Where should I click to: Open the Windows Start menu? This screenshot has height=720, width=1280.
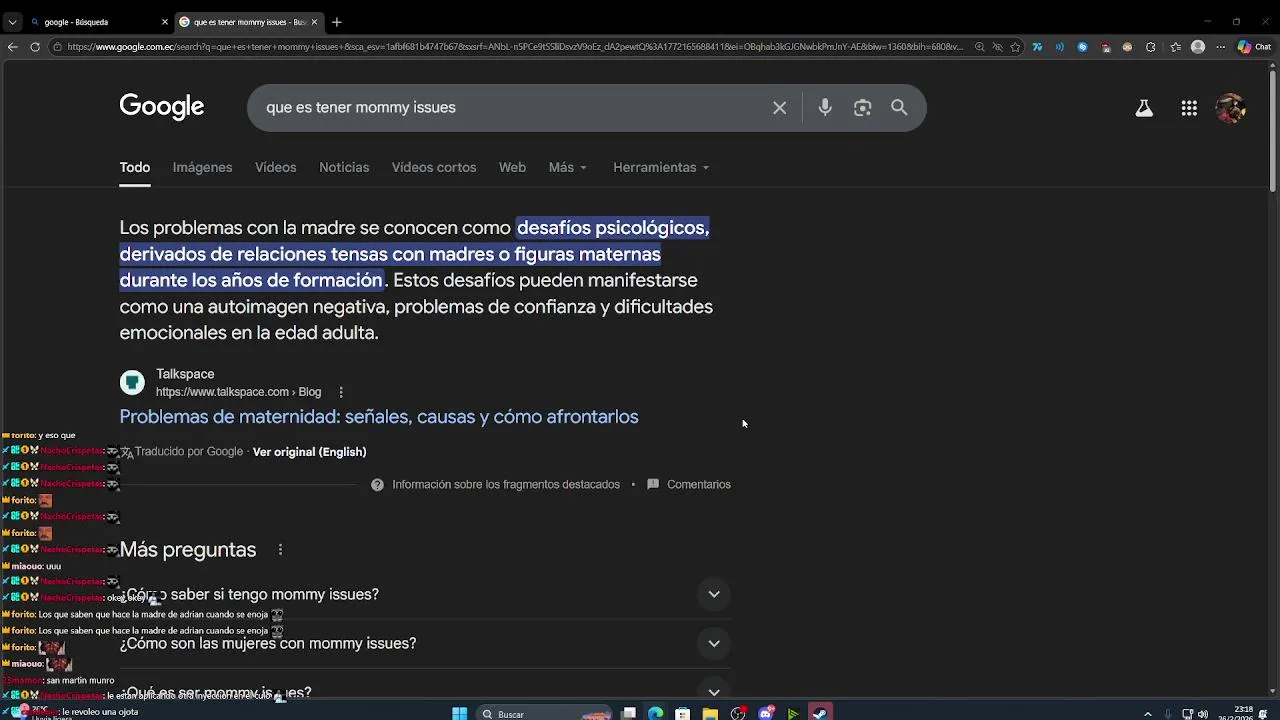[459, 714]
